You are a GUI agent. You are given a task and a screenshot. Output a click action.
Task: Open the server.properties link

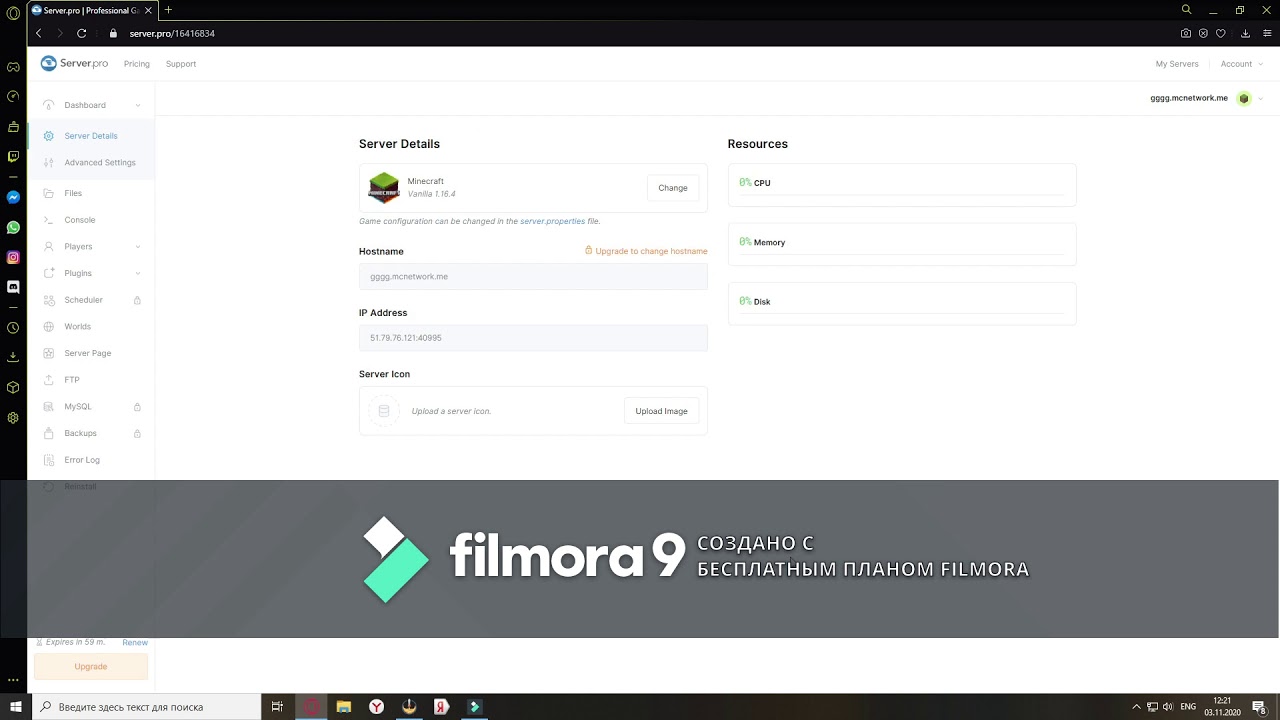click(x=552, y=221)
